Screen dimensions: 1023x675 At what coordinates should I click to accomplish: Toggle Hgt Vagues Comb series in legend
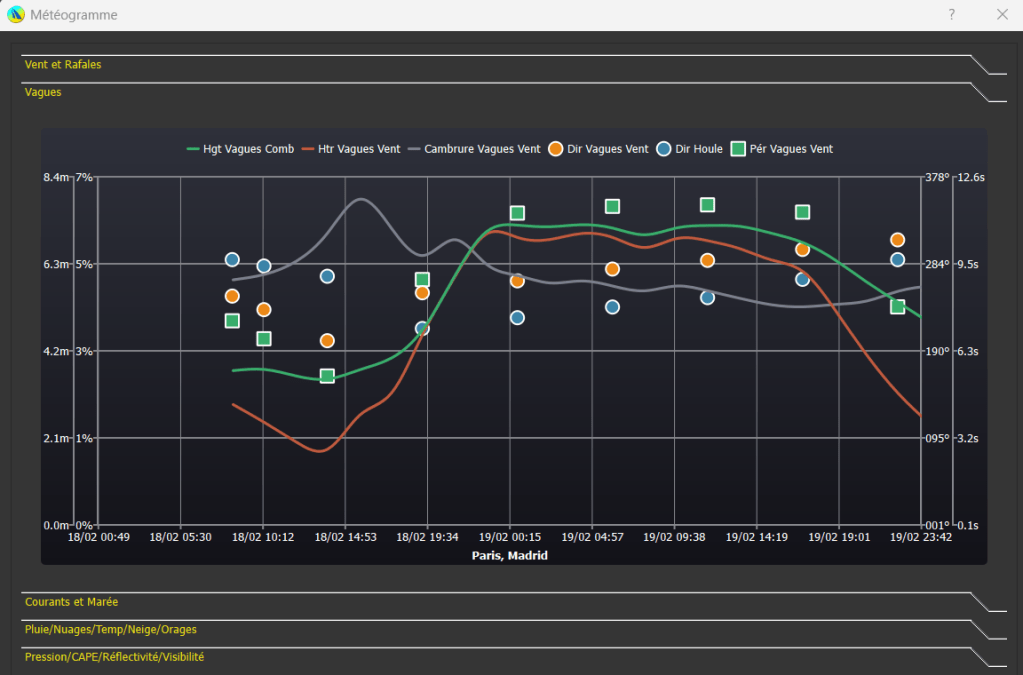click(240, 149)
